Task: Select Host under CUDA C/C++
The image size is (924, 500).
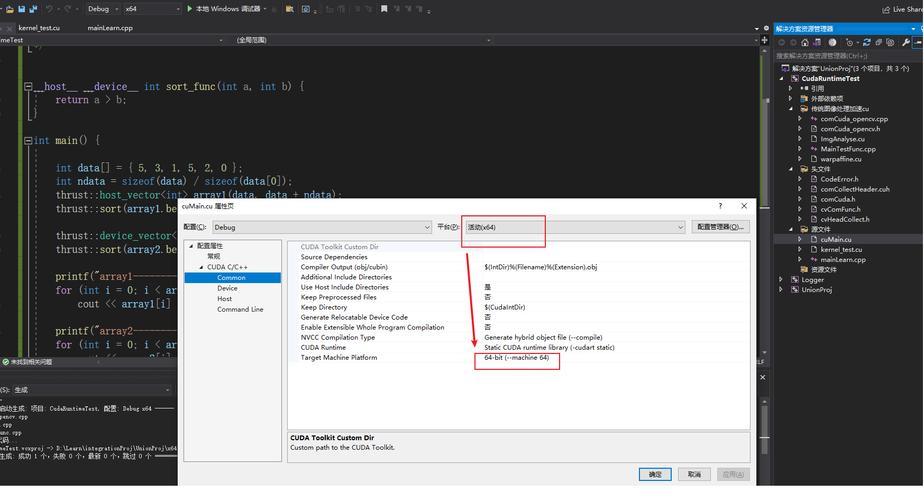Action: (x=225, y=299)
